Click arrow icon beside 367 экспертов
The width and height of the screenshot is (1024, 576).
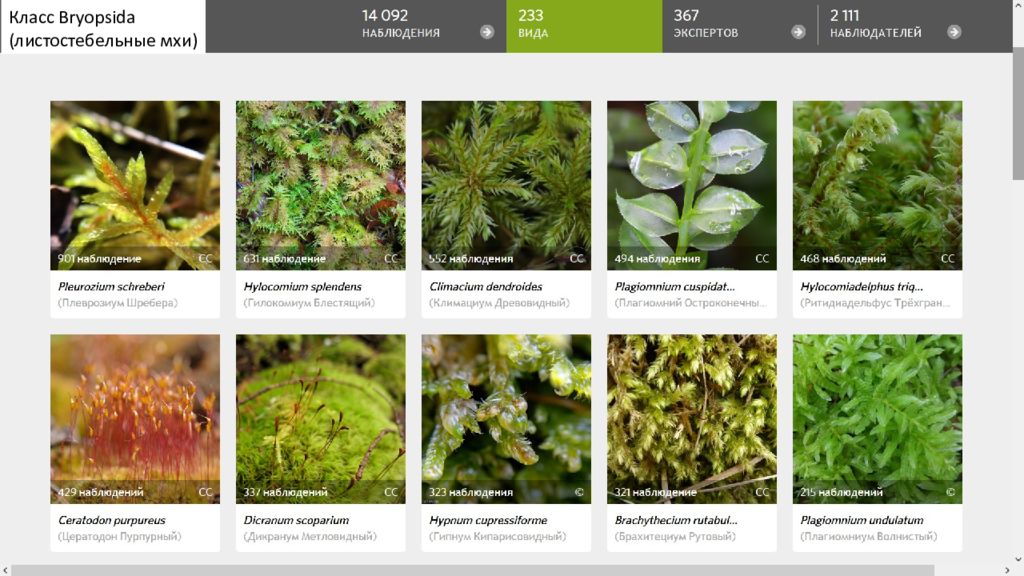click(x=798, y=32)
